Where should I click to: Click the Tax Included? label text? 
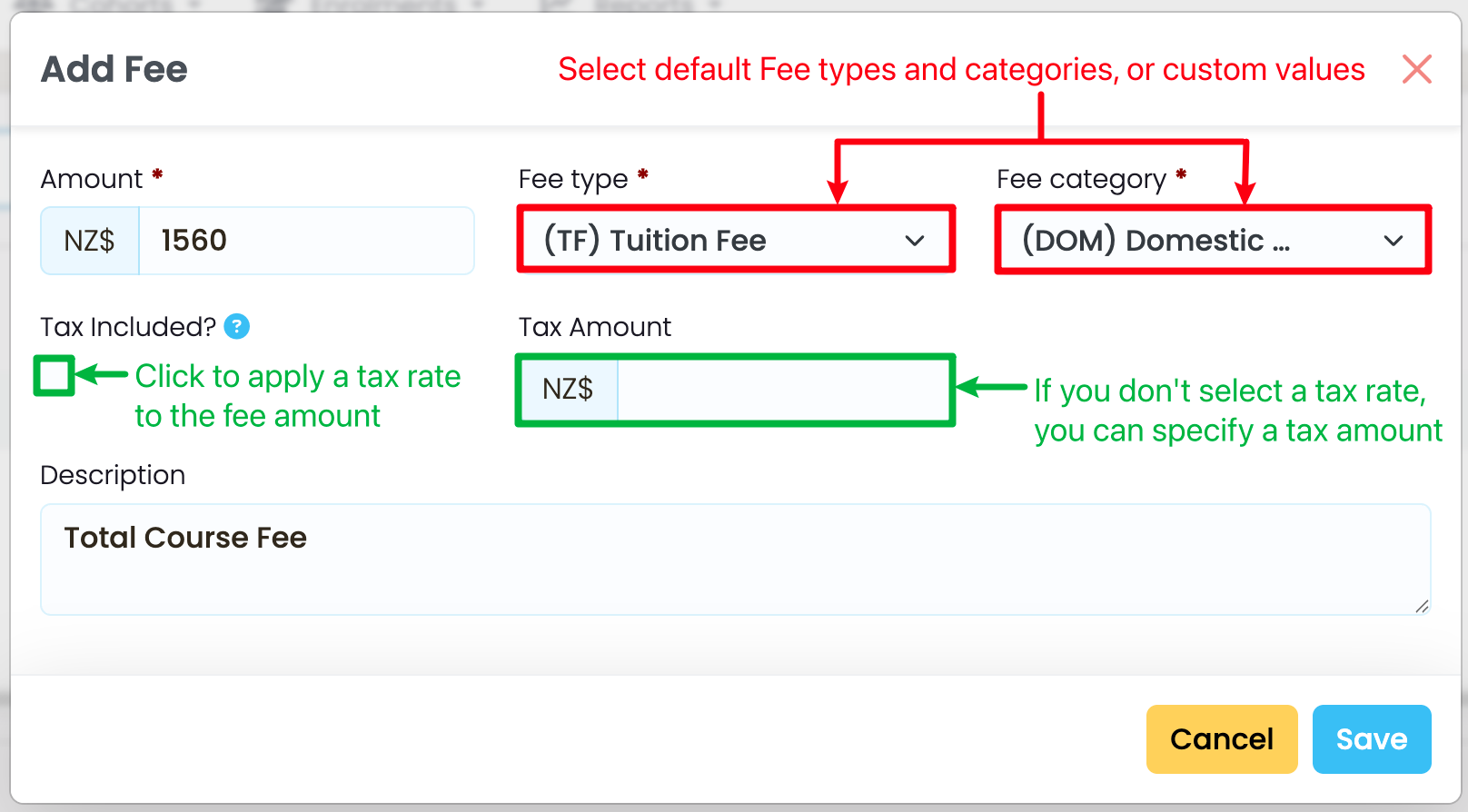coord(128,327)
